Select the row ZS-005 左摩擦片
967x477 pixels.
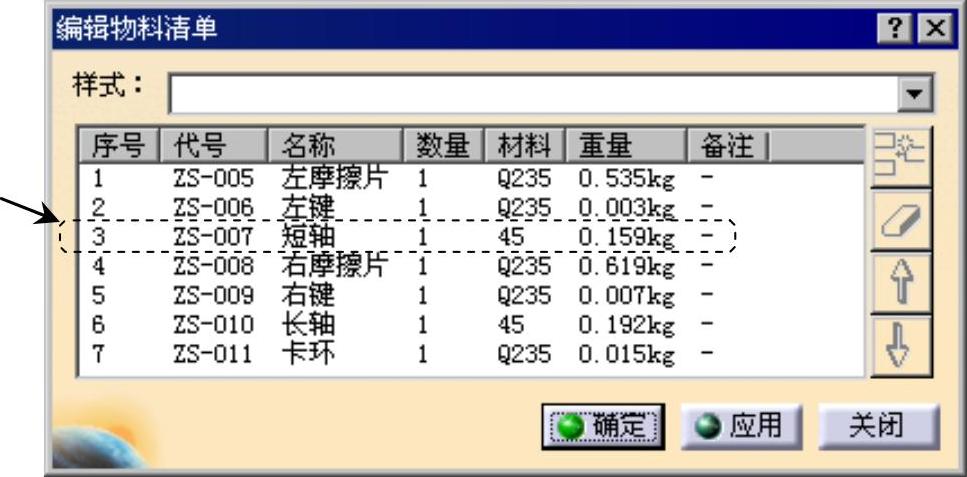coord(471,179)
